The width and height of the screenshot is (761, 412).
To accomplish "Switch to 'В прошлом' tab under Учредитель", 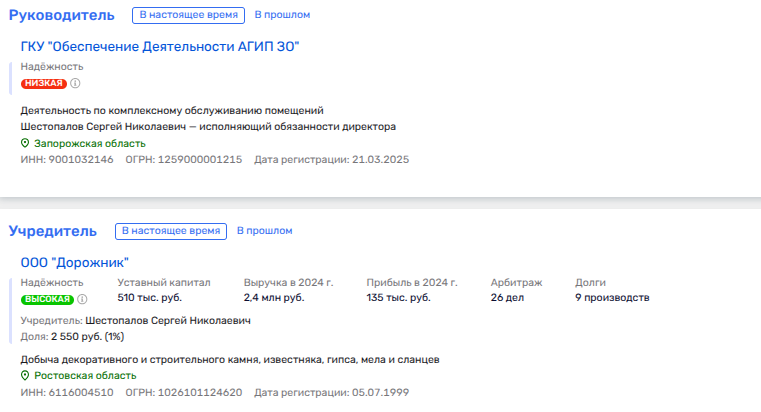I will [x=264, y=231].
